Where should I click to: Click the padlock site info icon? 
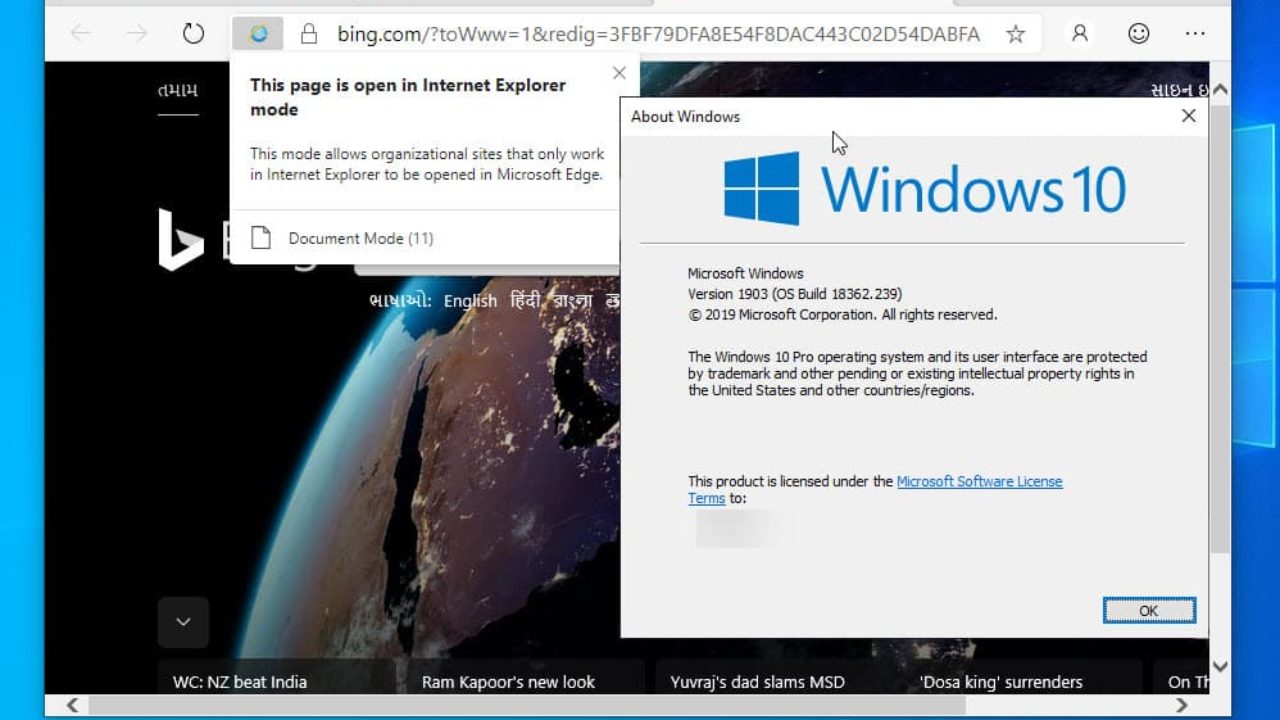tap(309, 34)
